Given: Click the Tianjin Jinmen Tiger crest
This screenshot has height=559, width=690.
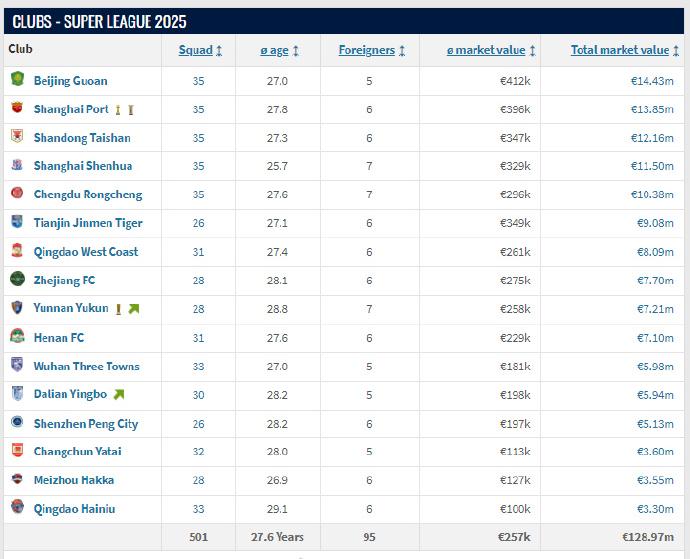Looking at the screenshot, I should click(17, 222).
